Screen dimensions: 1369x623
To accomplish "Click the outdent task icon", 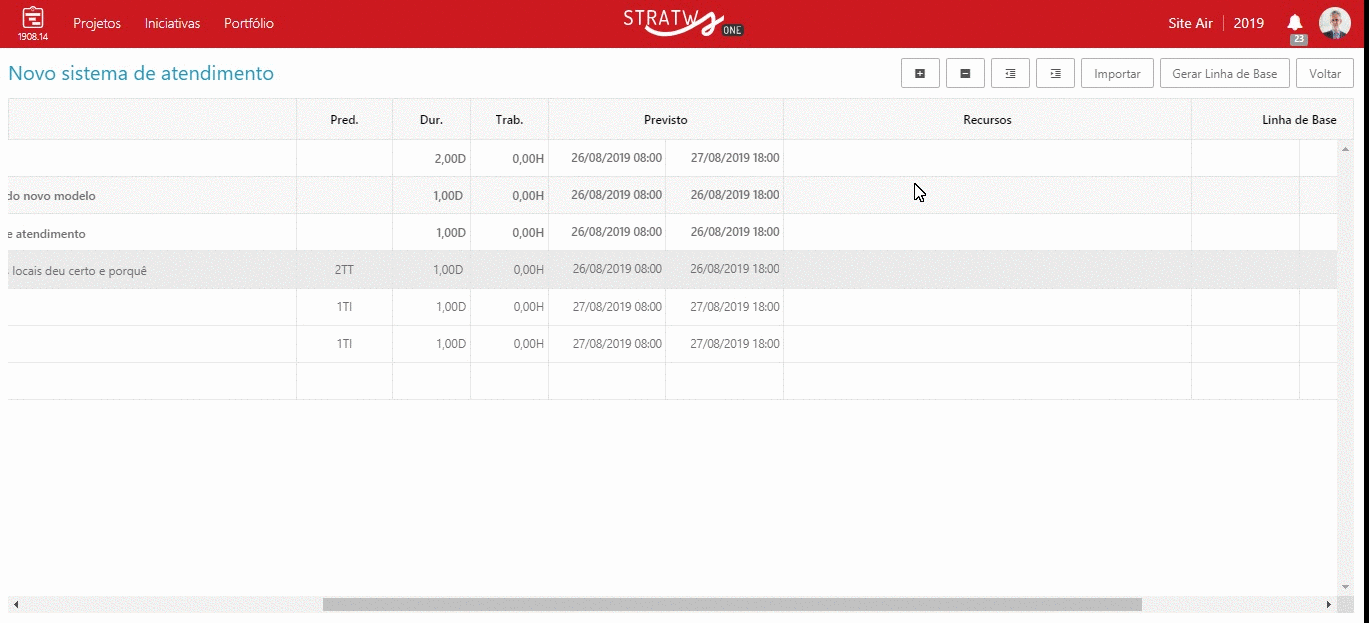I will pos(1010,73).
